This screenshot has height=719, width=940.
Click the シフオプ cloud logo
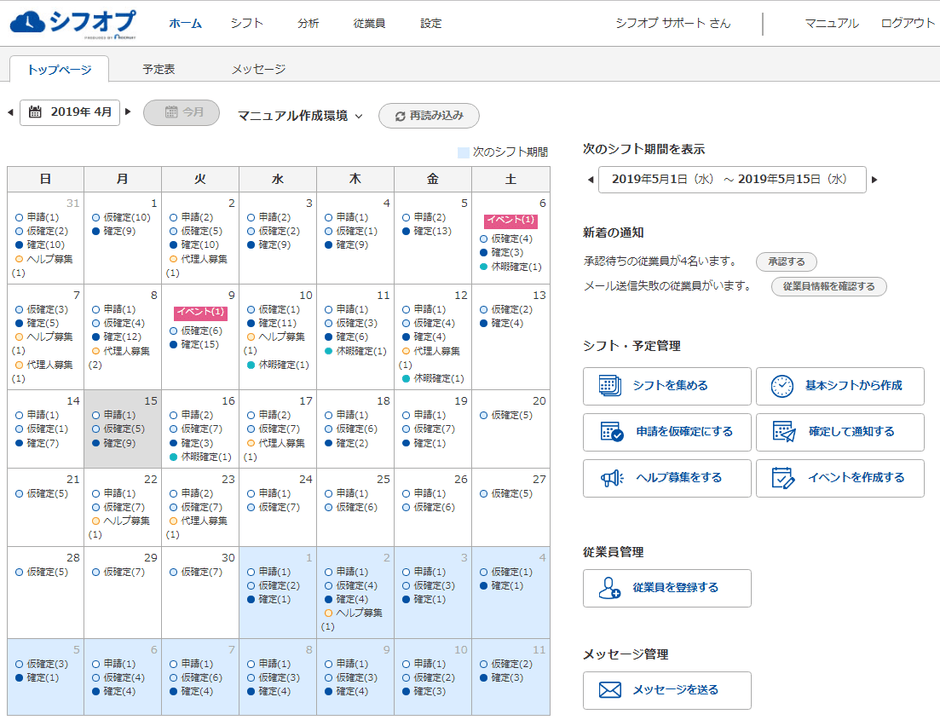tap(77, 22)
